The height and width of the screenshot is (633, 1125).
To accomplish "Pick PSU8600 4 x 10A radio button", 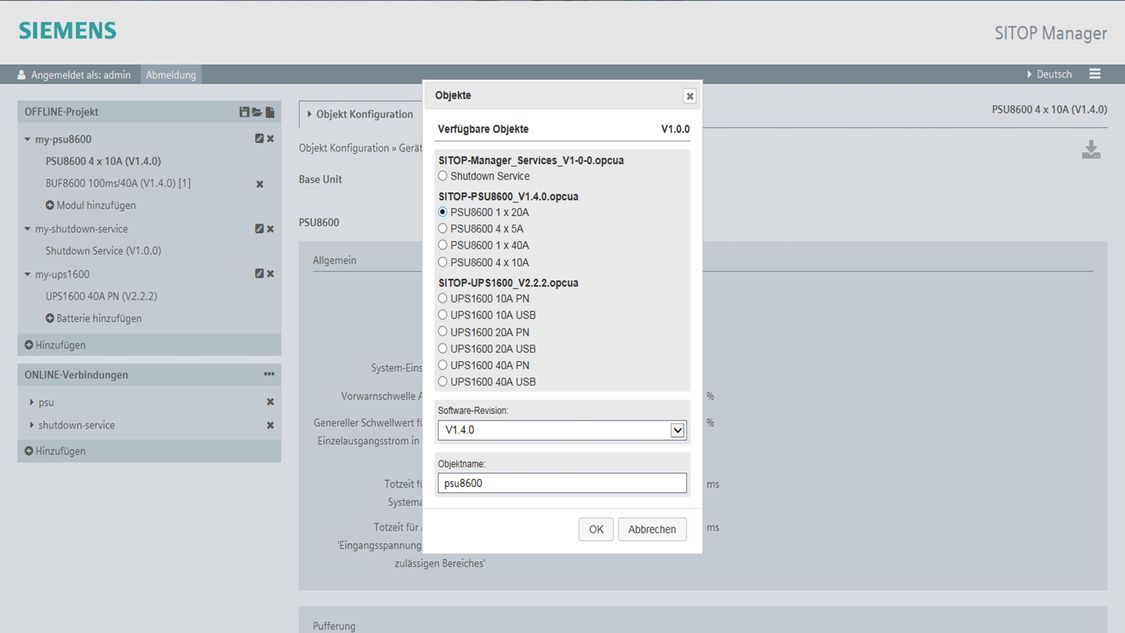I will pos(443,262).
